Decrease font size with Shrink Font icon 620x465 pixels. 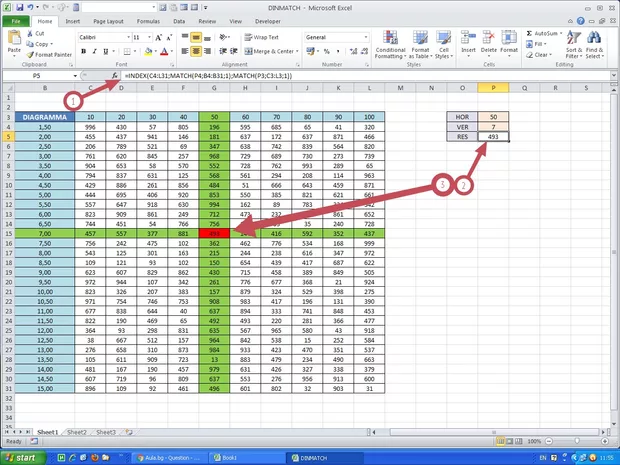click(x=169, y=38)
